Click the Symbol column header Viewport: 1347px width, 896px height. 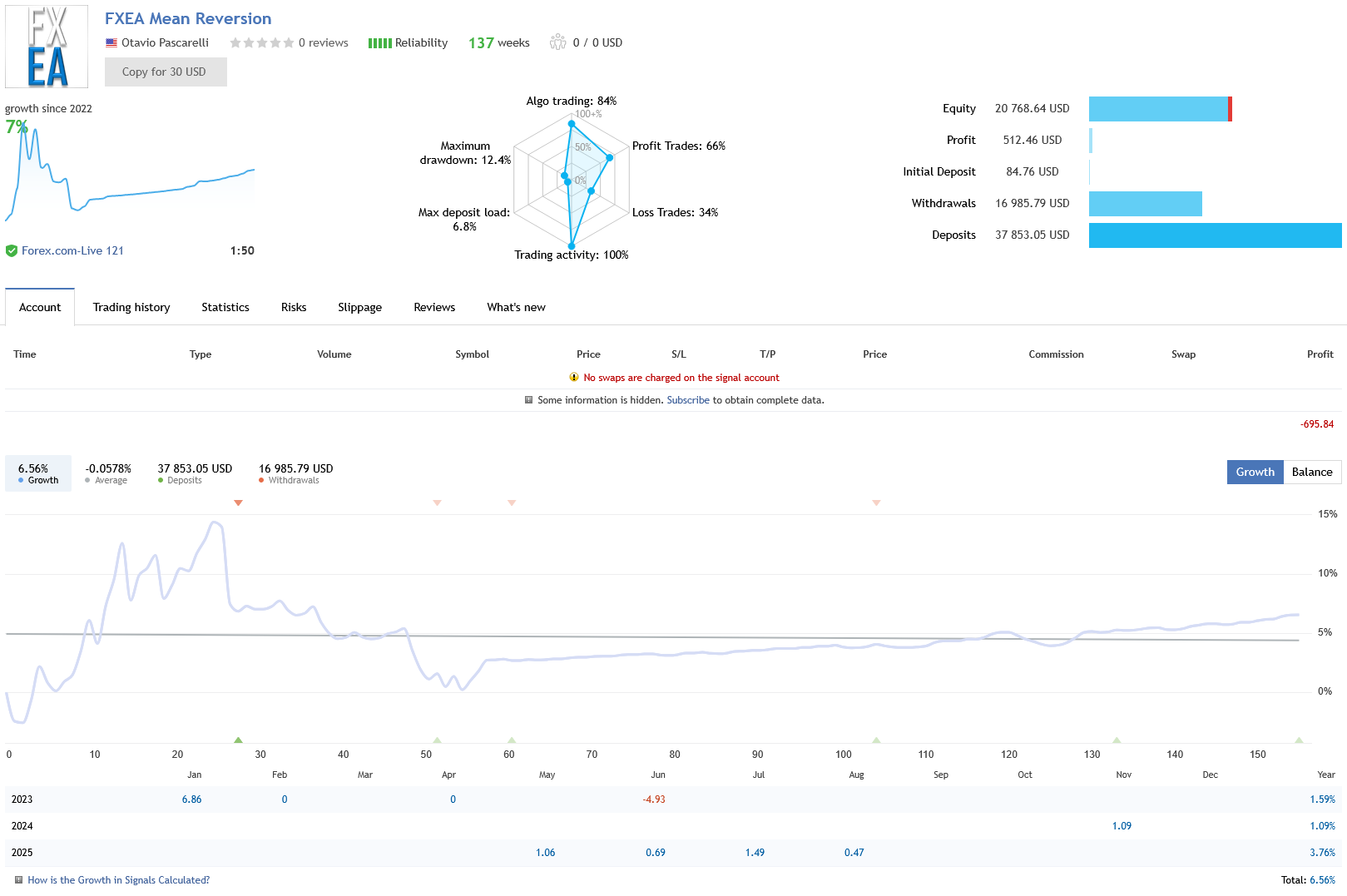(x=472, y=354)
